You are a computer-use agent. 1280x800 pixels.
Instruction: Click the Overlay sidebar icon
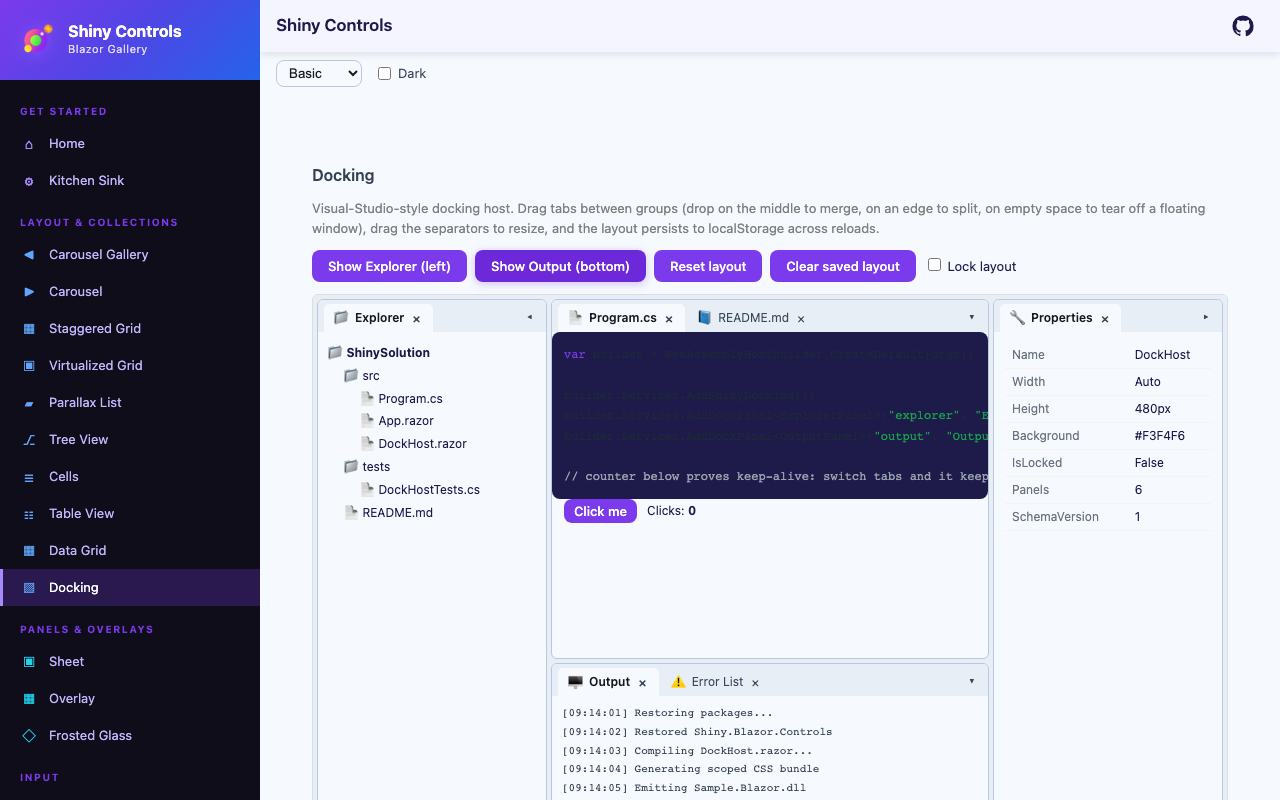tap(29, 699)
